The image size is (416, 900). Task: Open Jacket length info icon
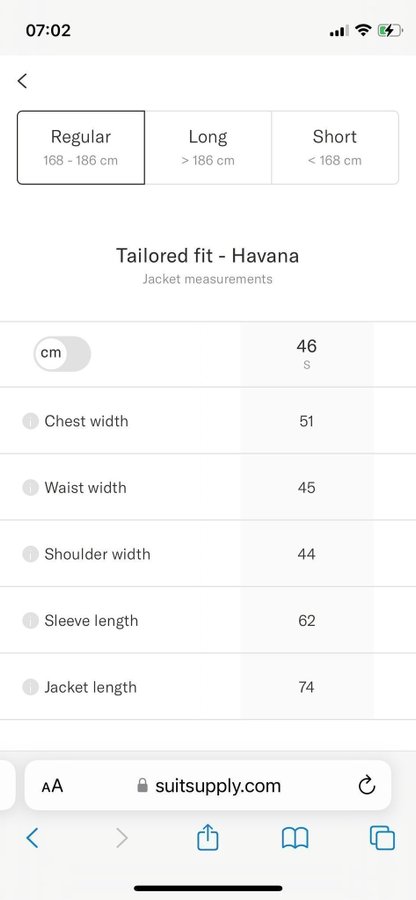pyautogui.click(x=30, y=688)
